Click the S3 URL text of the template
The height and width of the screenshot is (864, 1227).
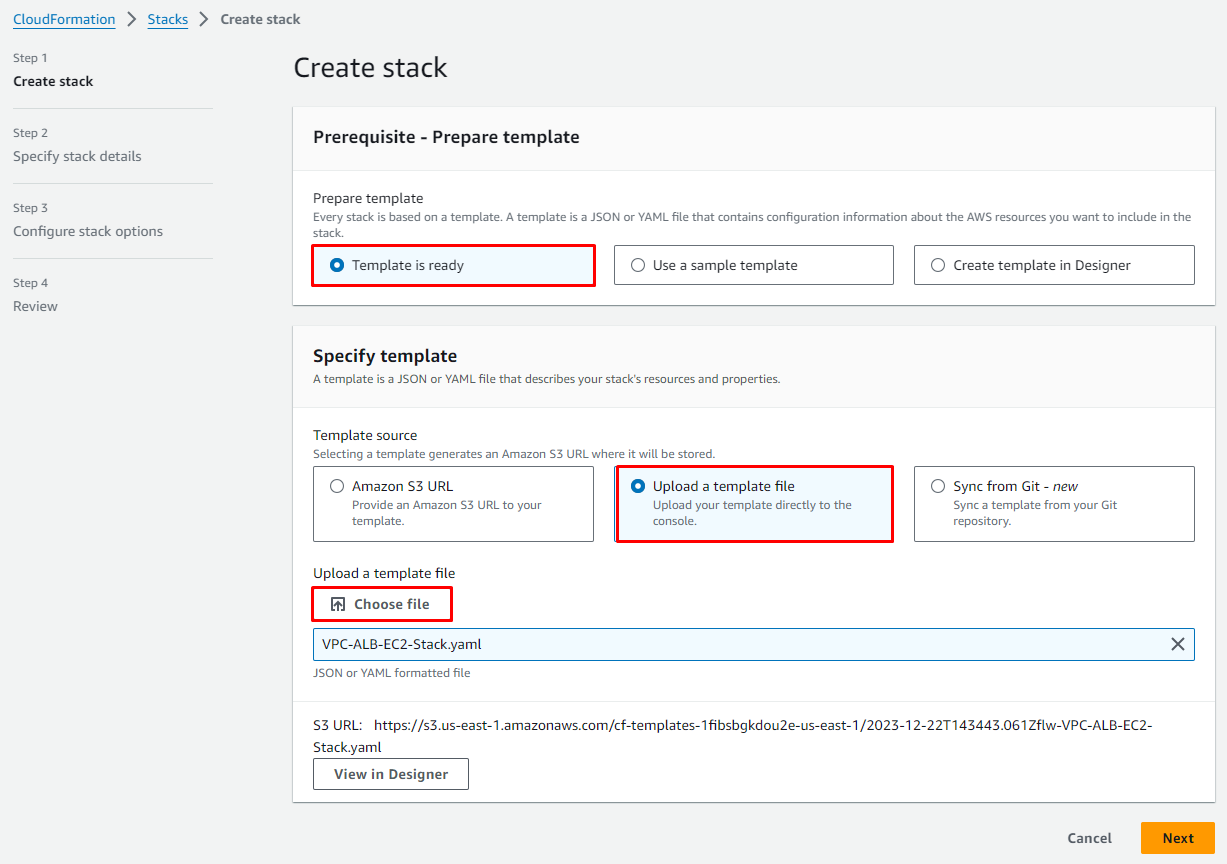762,725
